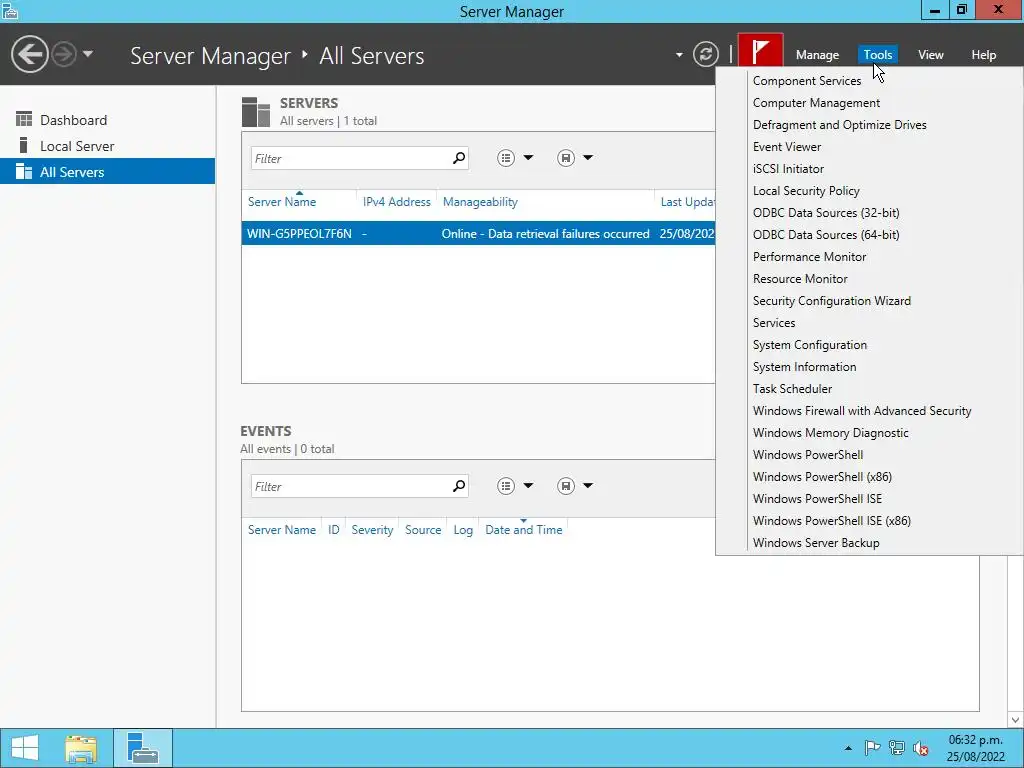The height and width of the screenshot is (768, 1024).
Task: Sort by Server Name in Servers table
Action: coord(281,202)
